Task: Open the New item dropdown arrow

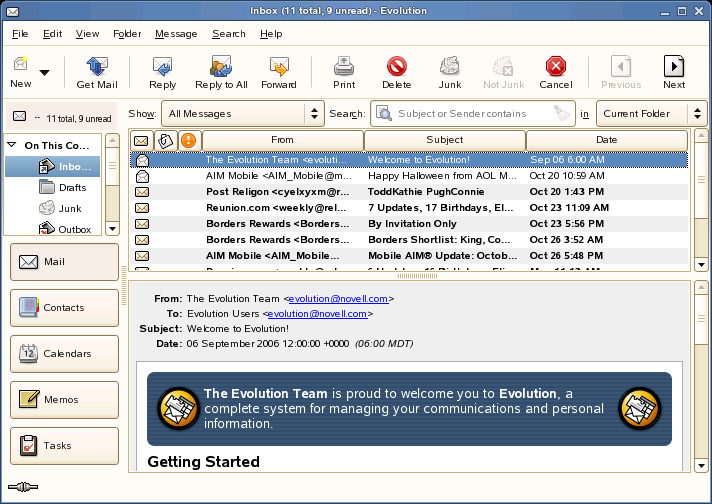Action: (44, 72)
